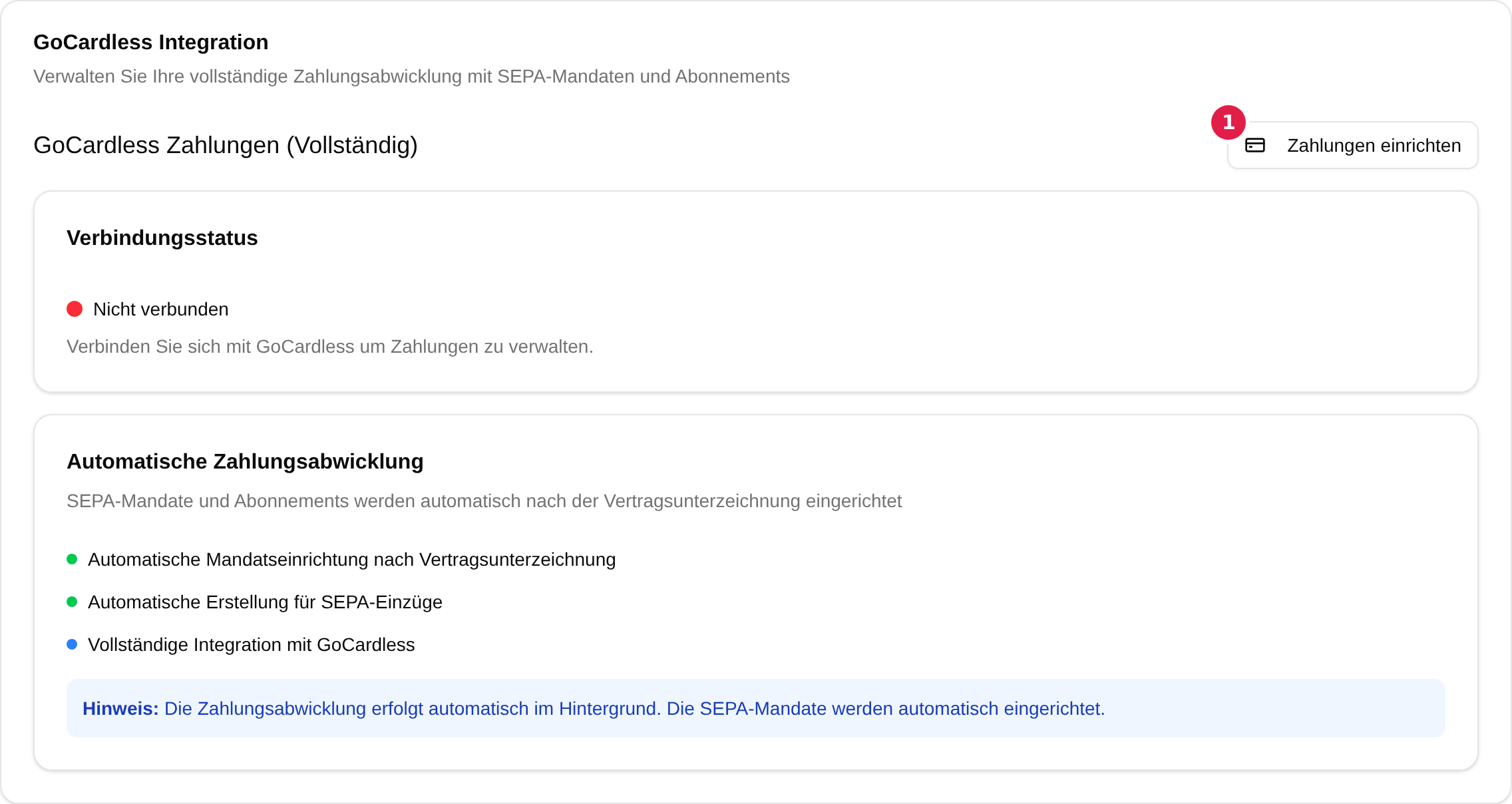Click 'SEPA-Mandate und Abonnements werden automatisch' description
This screenshot has height=804, width=1512.
pos(484,501)
